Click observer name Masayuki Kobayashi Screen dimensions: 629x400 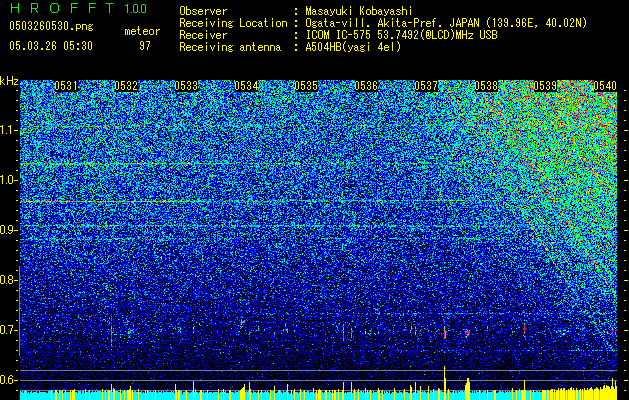[x=359, y=11]
